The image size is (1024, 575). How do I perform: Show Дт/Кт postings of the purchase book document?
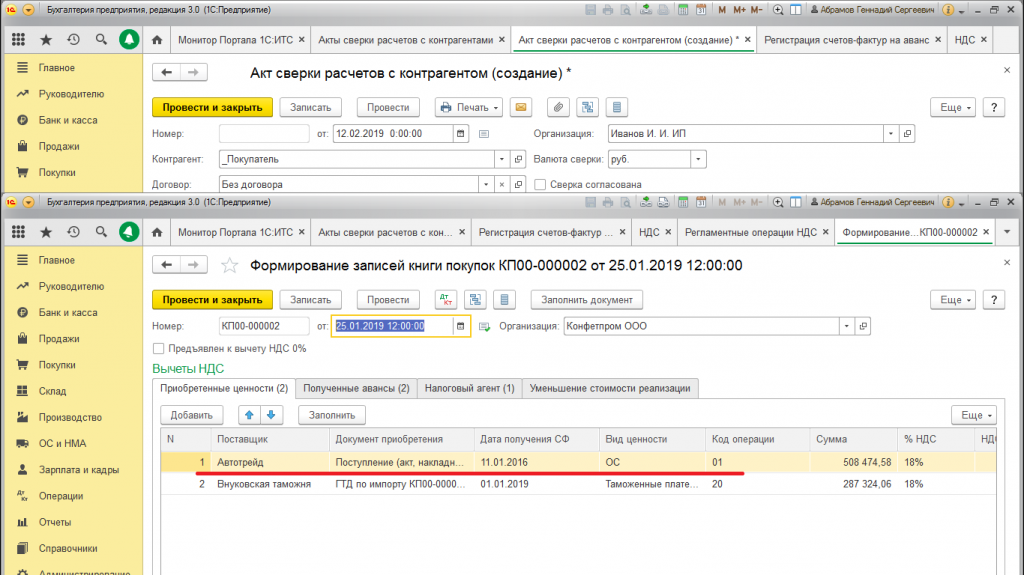click(x=444, y=299)
